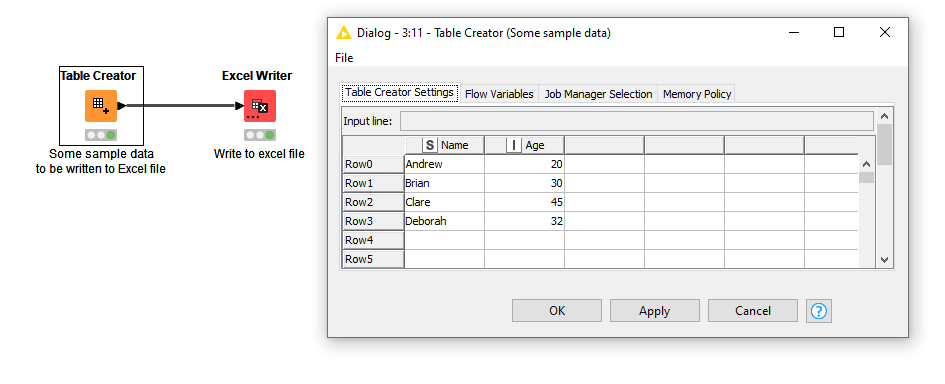Select the Row2 row header

374,203
